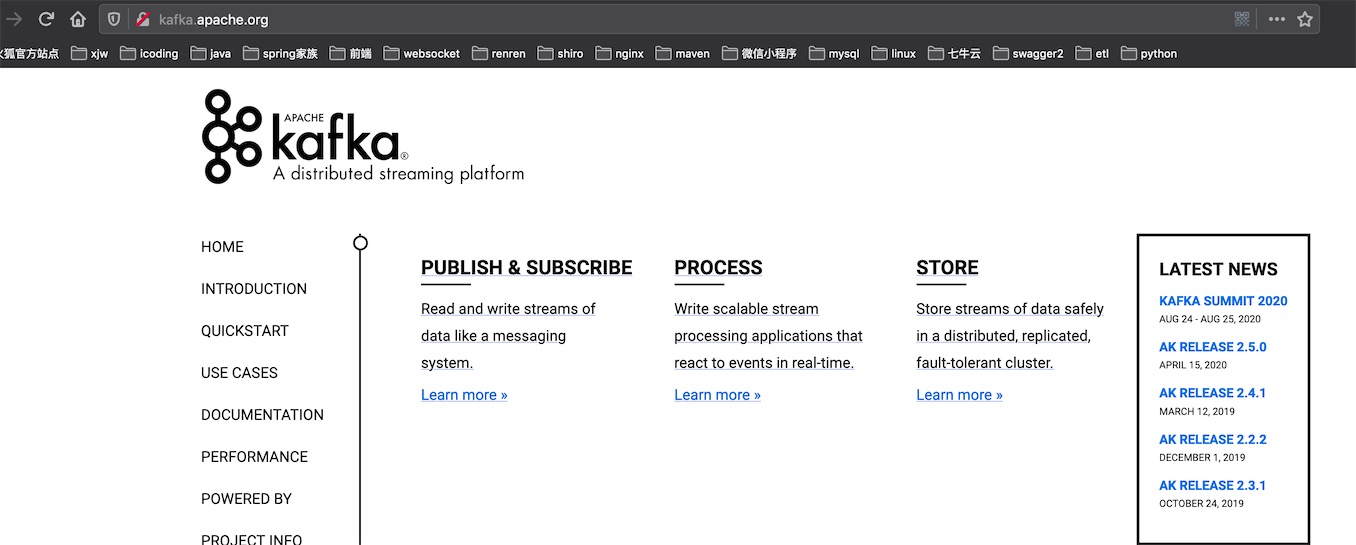Open PROJECT INFO in the side navigation
Screen dimensions: 1356x545
[x=251, y=539]
